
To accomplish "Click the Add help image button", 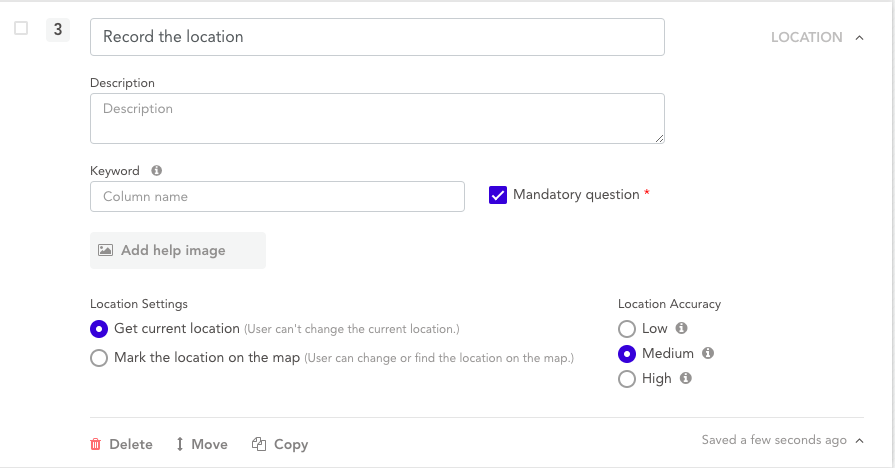I will [178, 250].
